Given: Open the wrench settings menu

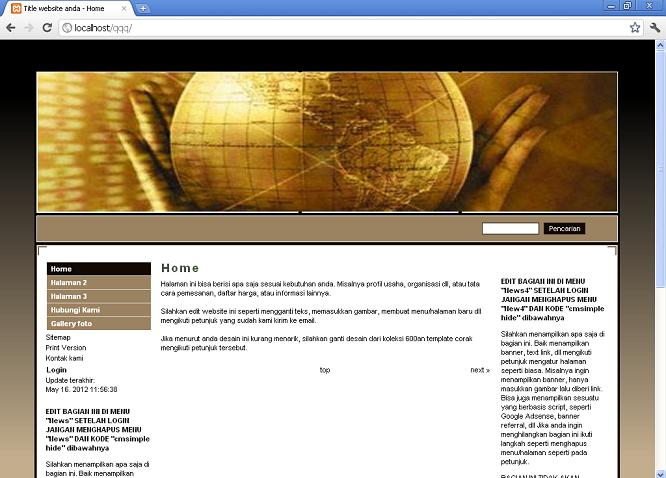Looking at the screenshot, I should (655, 28).
